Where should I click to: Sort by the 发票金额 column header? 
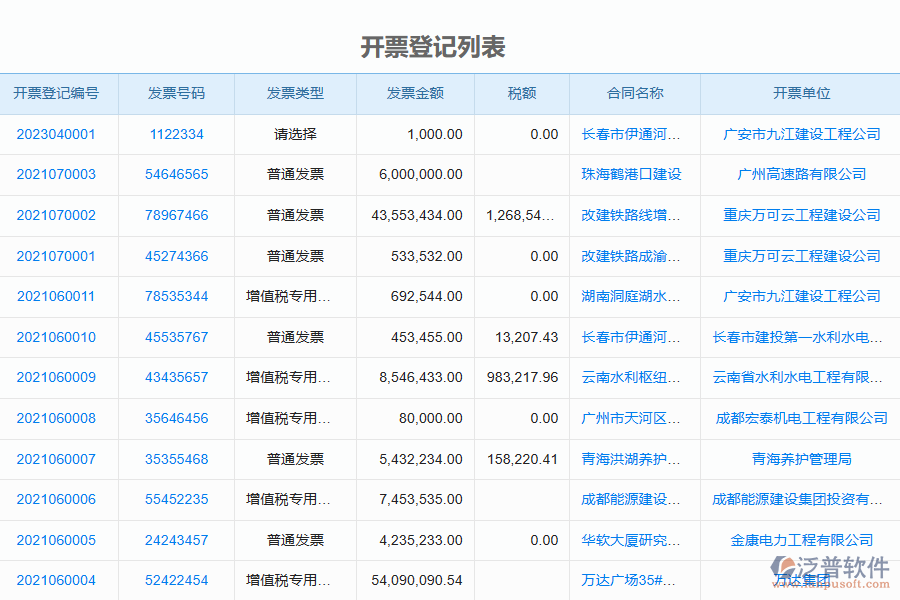click(414, 93)
